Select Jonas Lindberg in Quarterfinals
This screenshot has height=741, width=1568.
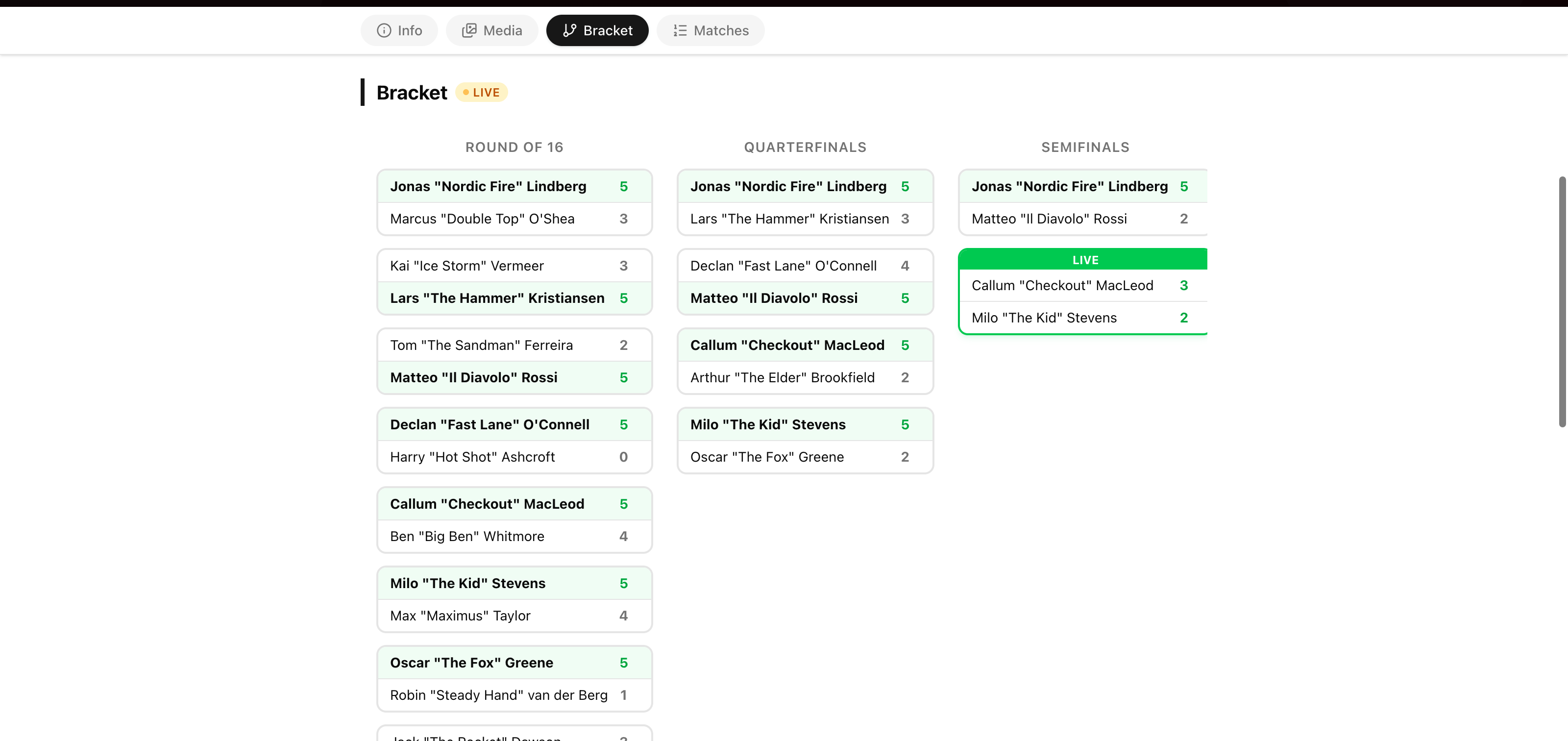[x=805, y=186]
